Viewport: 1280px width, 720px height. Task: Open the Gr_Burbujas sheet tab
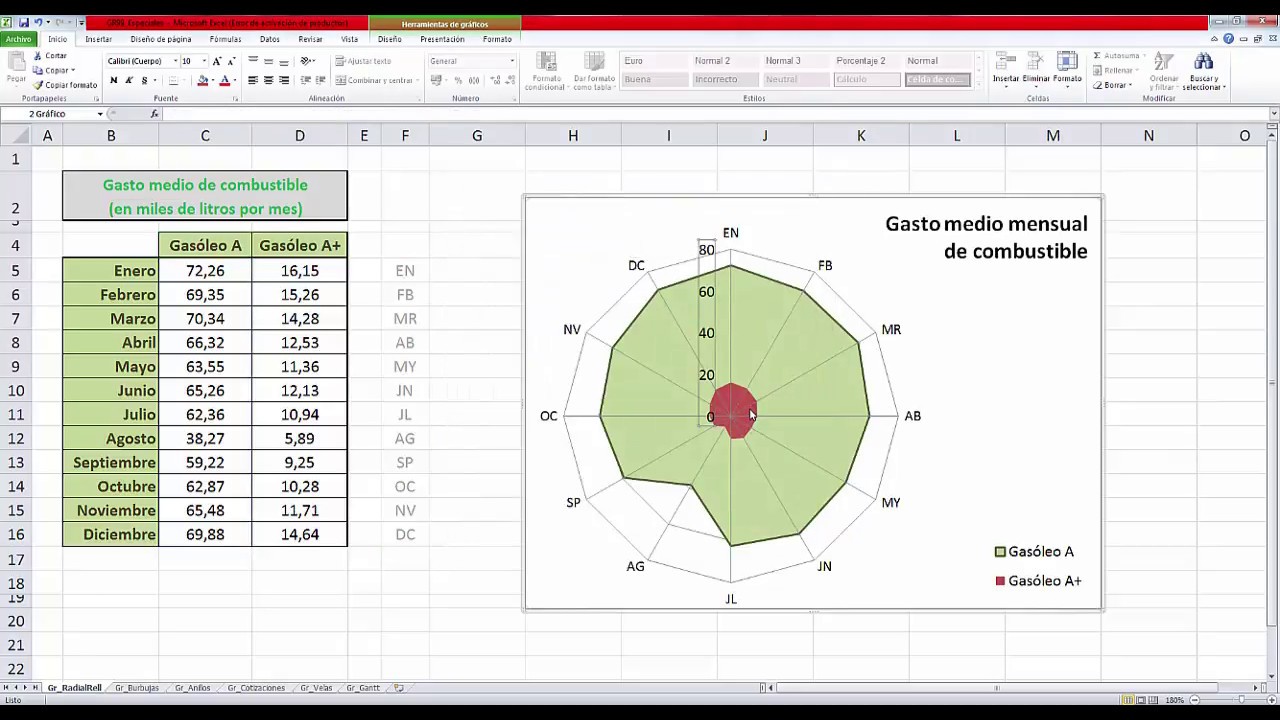pos(137,688)
